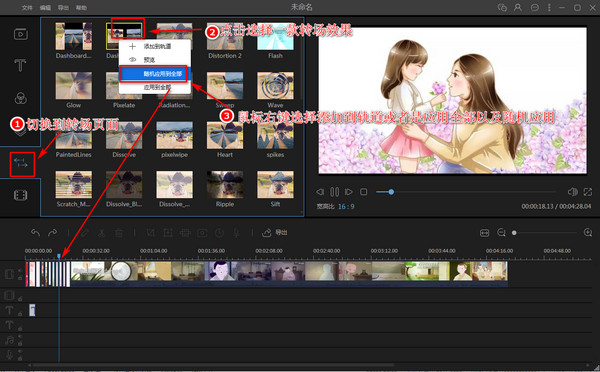Click the music note audio track icon
The image size is (600, 372).
[9, 339]
